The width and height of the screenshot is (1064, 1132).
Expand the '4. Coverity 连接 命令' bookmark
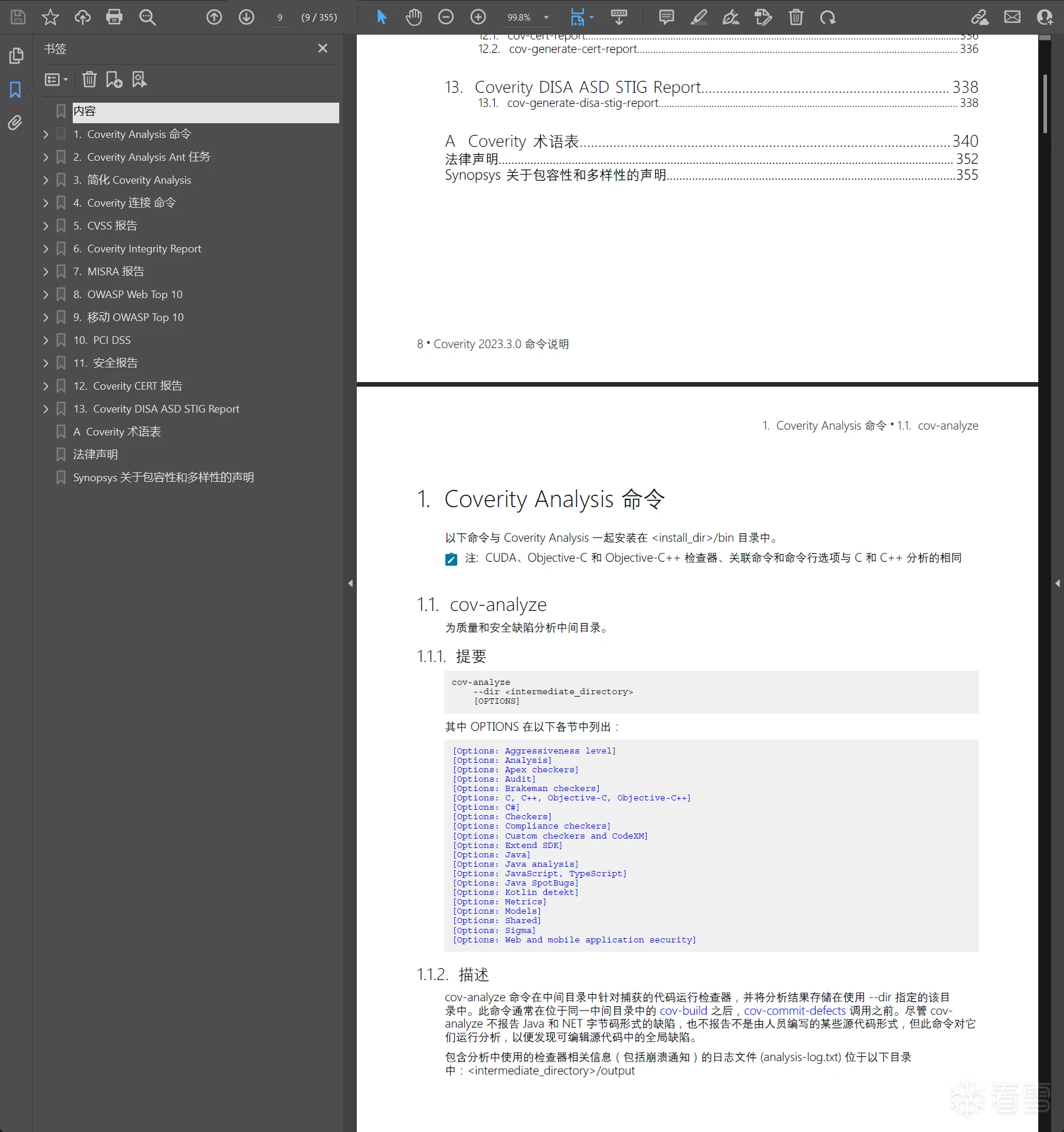(46, 203)
